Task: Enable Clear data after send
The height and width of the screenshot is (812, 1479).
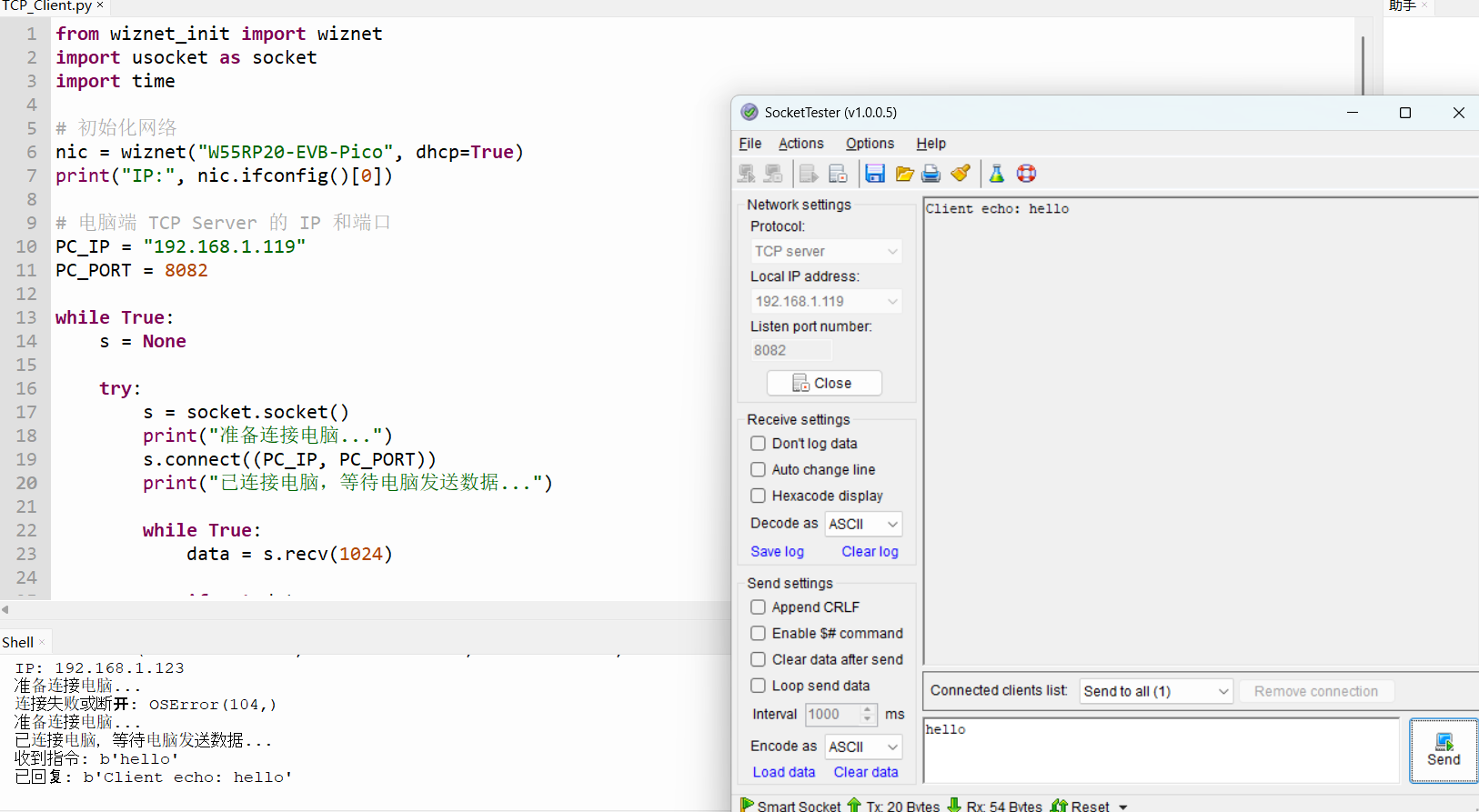Action: [758, 660]
